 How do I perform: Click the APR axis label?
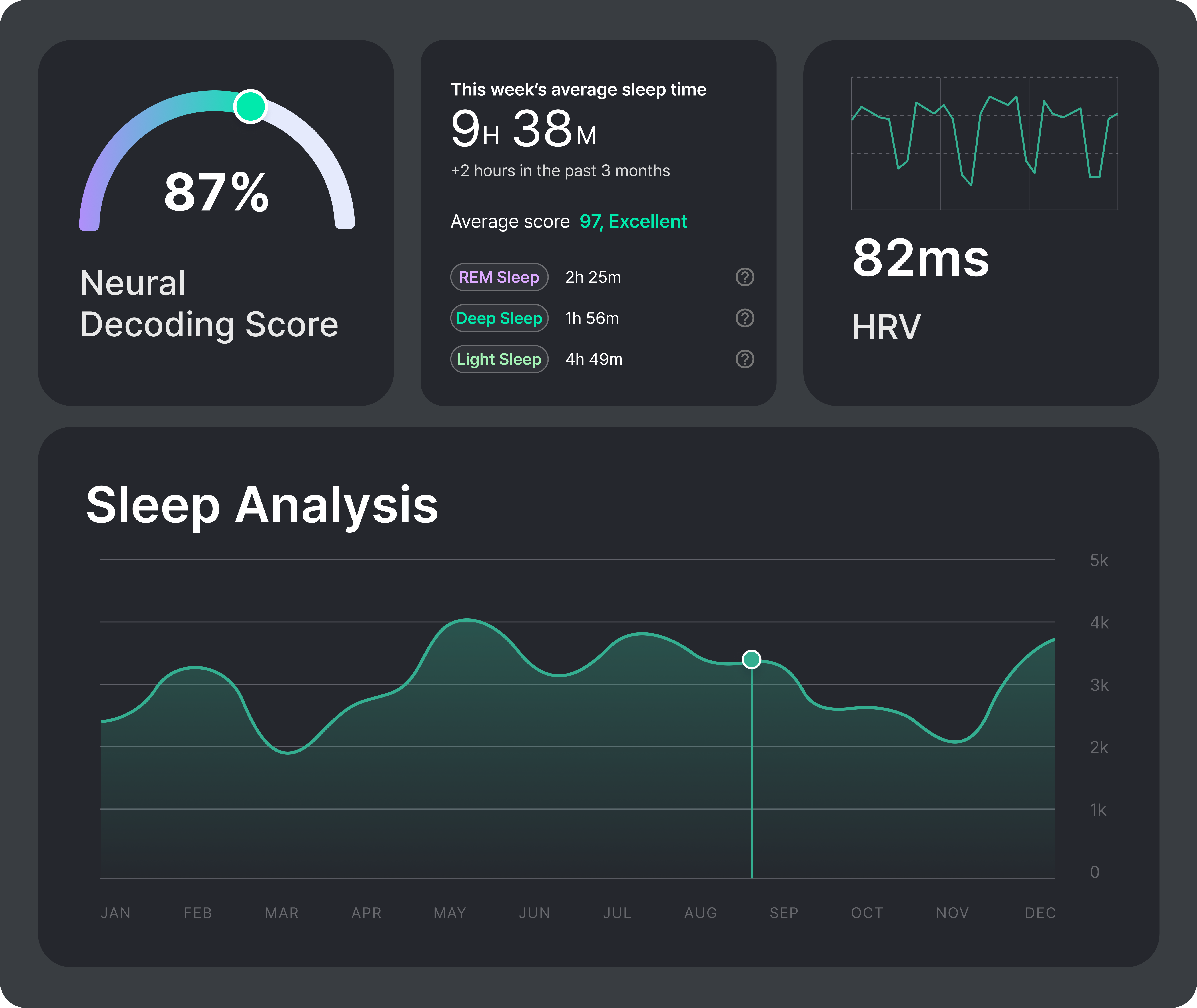pos(366,913)
